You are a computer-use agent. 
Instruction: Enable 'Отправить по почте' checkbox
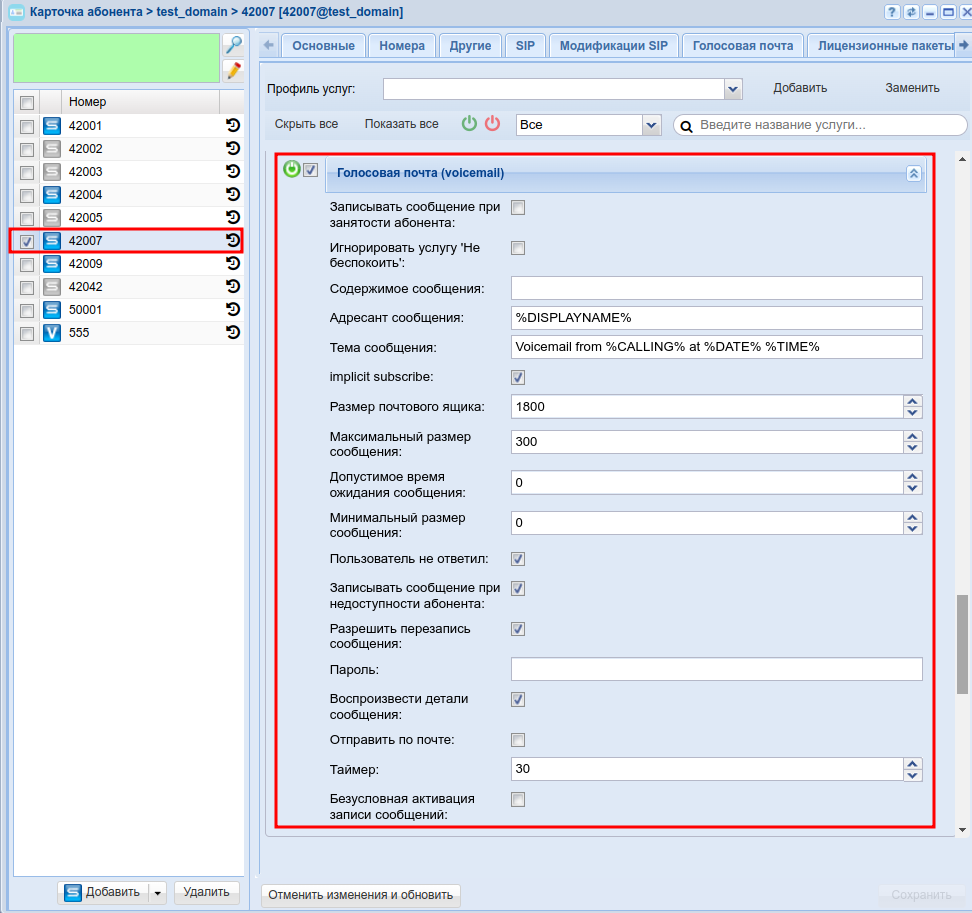point(518,740)
